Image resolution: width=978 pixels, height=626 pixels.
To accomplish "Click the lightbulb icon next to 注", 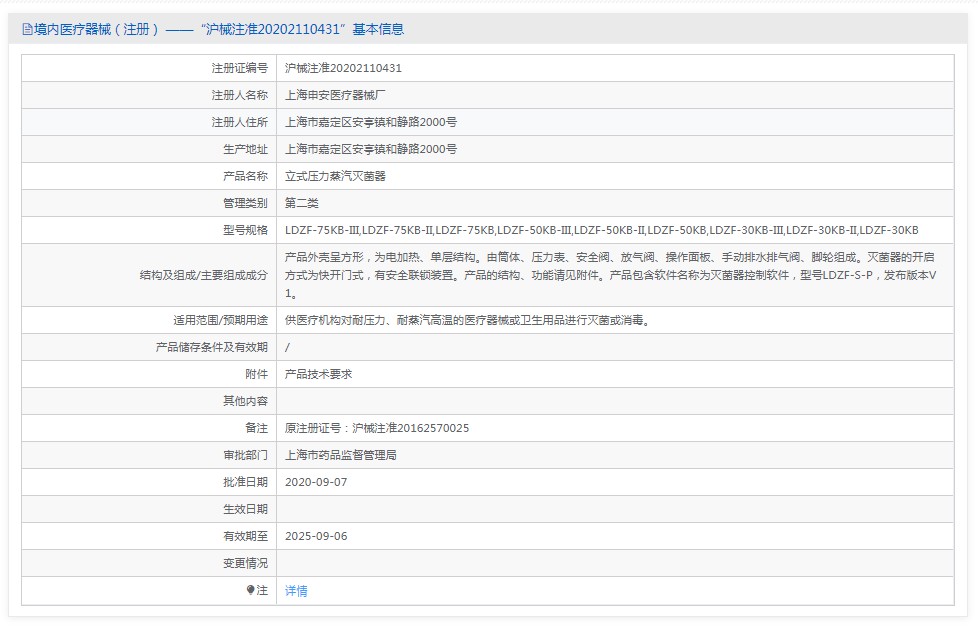I will point(250,590).
